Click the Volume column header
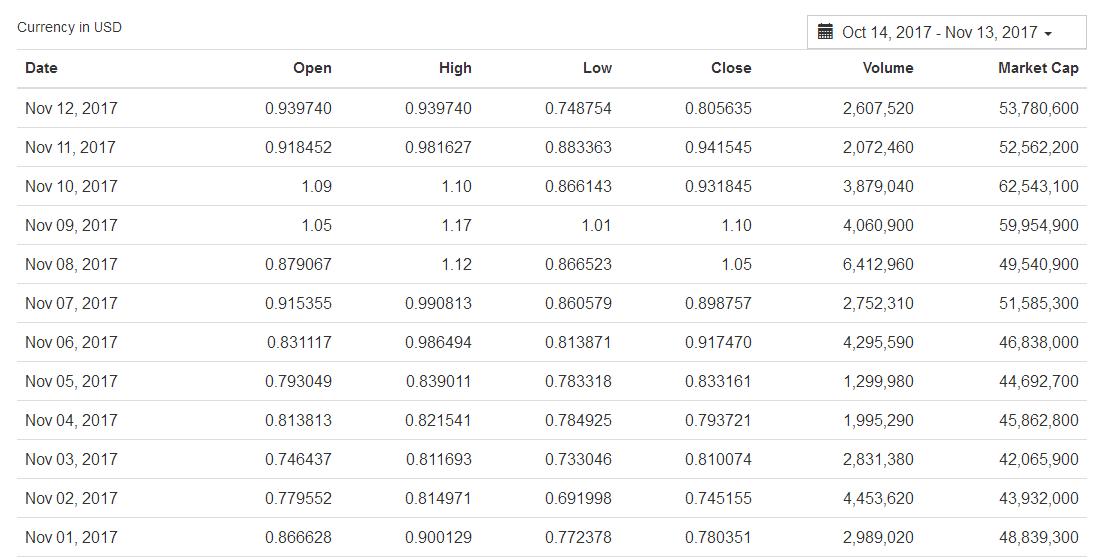The image size is (1110, 560). click(888, 68)
